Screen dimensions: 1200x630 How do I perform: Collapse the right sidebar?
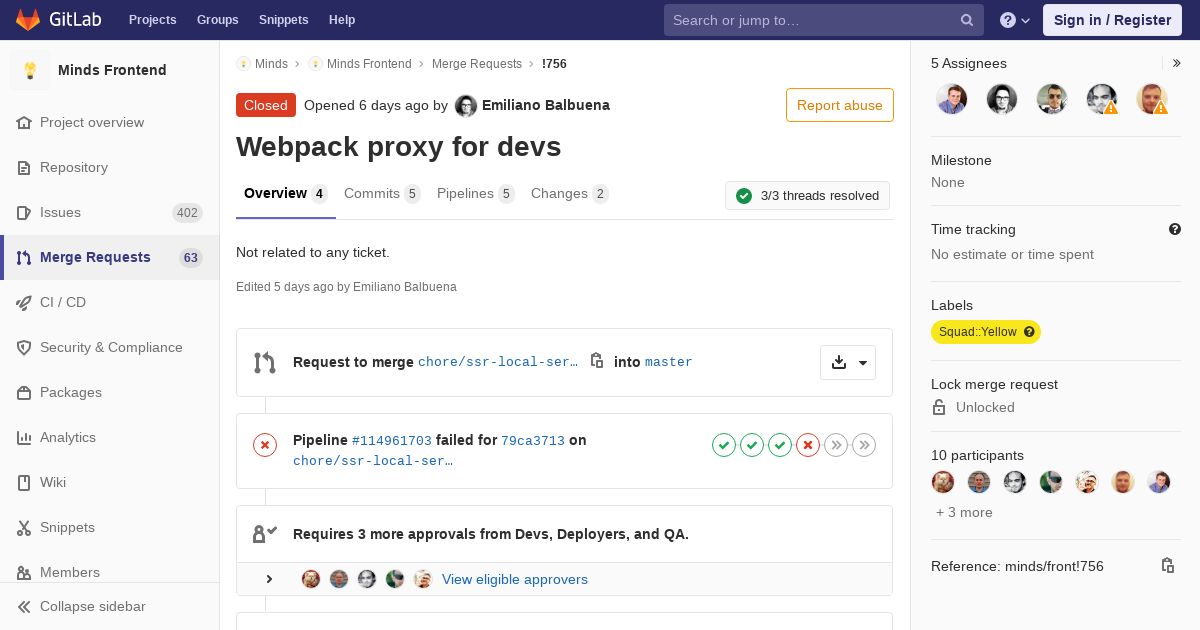1177,63
